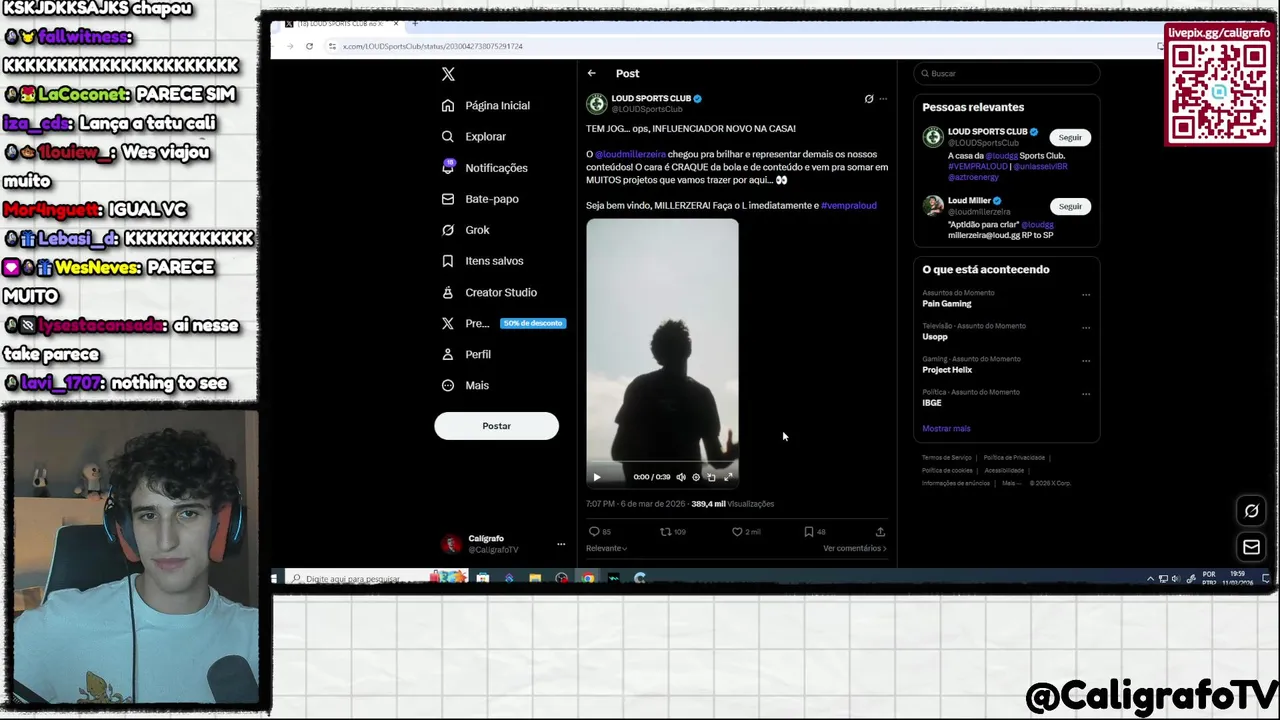Image resolution: width=1280 pixels, height=720 pixels.
Task: Play the post video
Action: 597,477
